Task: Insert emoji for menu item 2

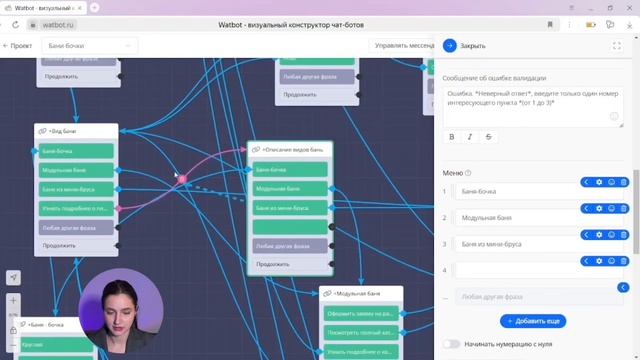Action: point(611,209)
